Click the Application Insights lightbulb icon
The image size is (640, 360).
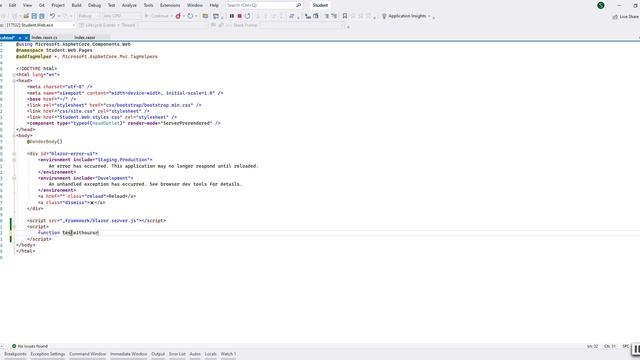[384, 16]
